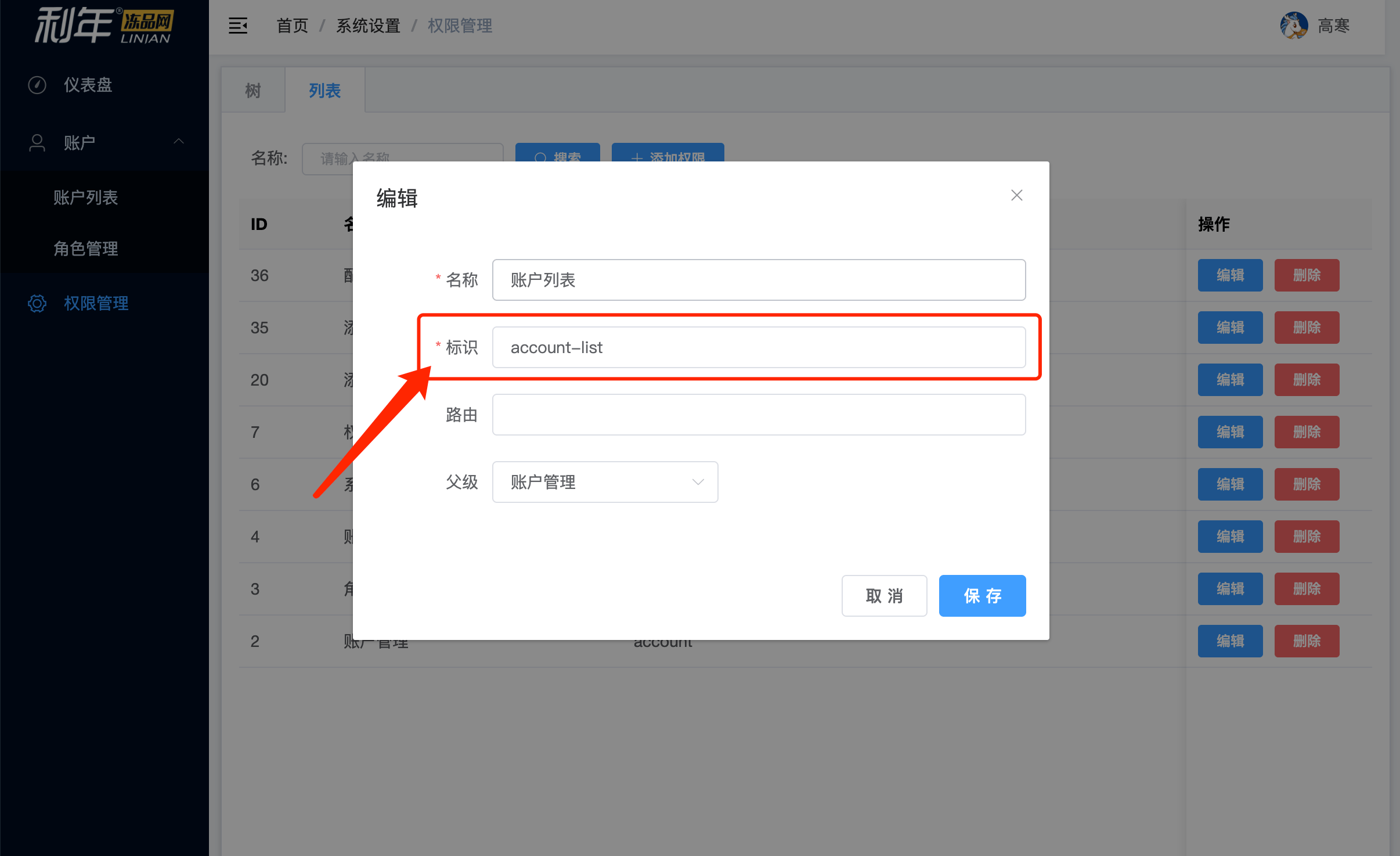Toggle the sidebar with the hamburger icon
The width and height of the screenshot is (1400, 856).
238,26
